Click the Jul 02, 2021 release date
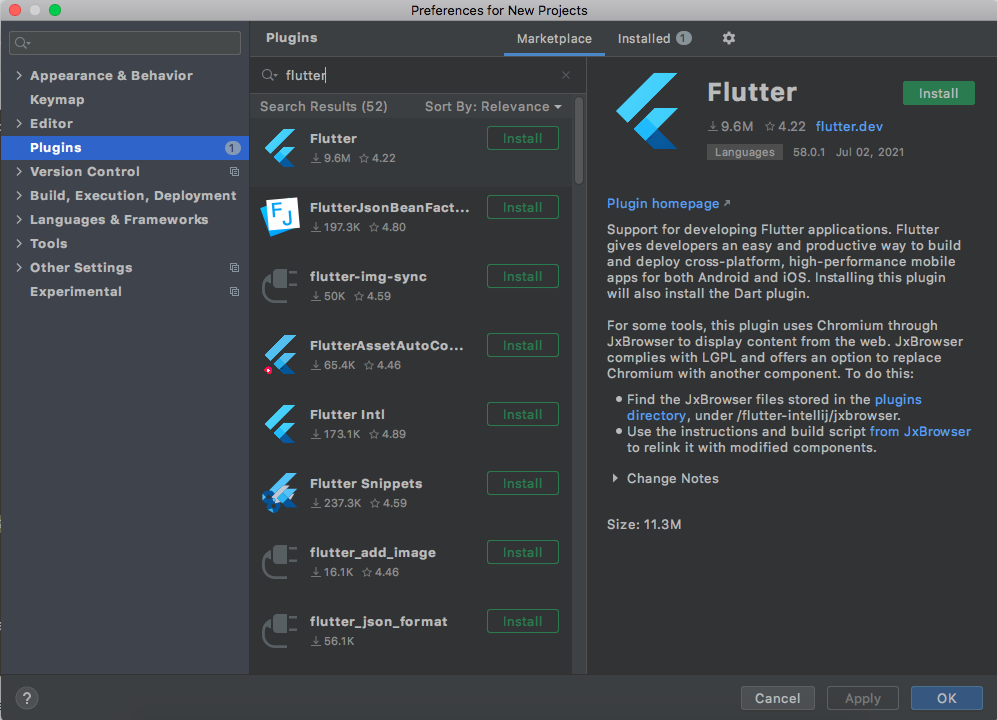The width and height of the screenshot is (997, 720). click(x=870, y=152)
